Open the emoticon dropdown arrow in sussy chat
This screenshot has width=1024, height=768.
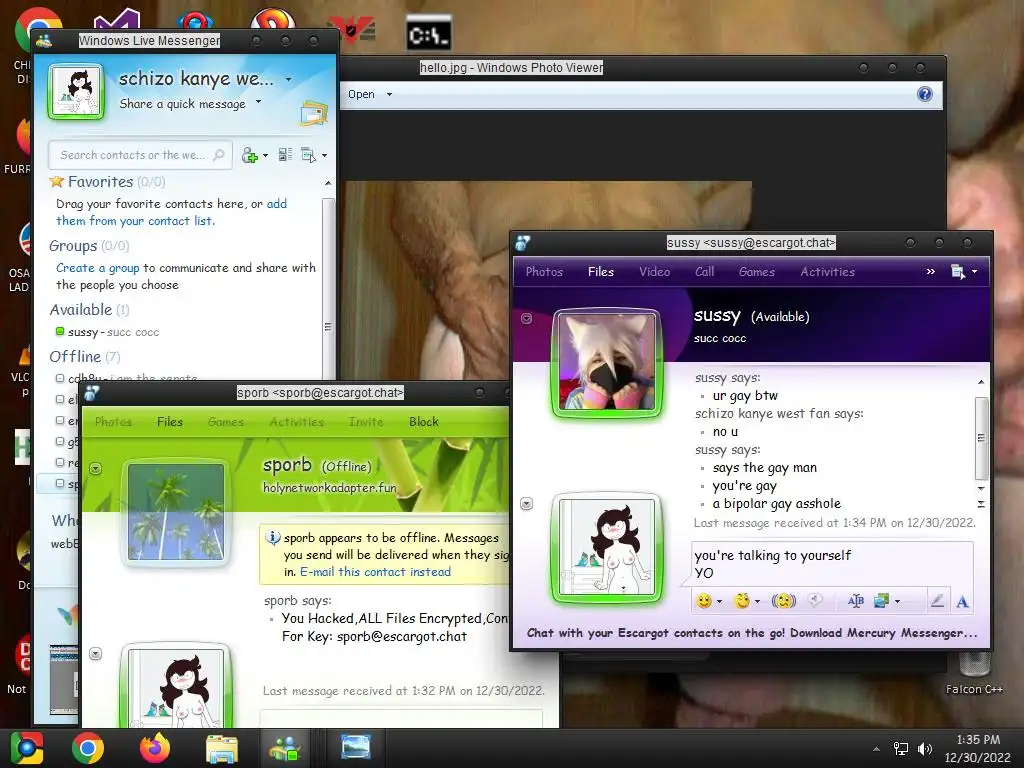pos(719,601)
